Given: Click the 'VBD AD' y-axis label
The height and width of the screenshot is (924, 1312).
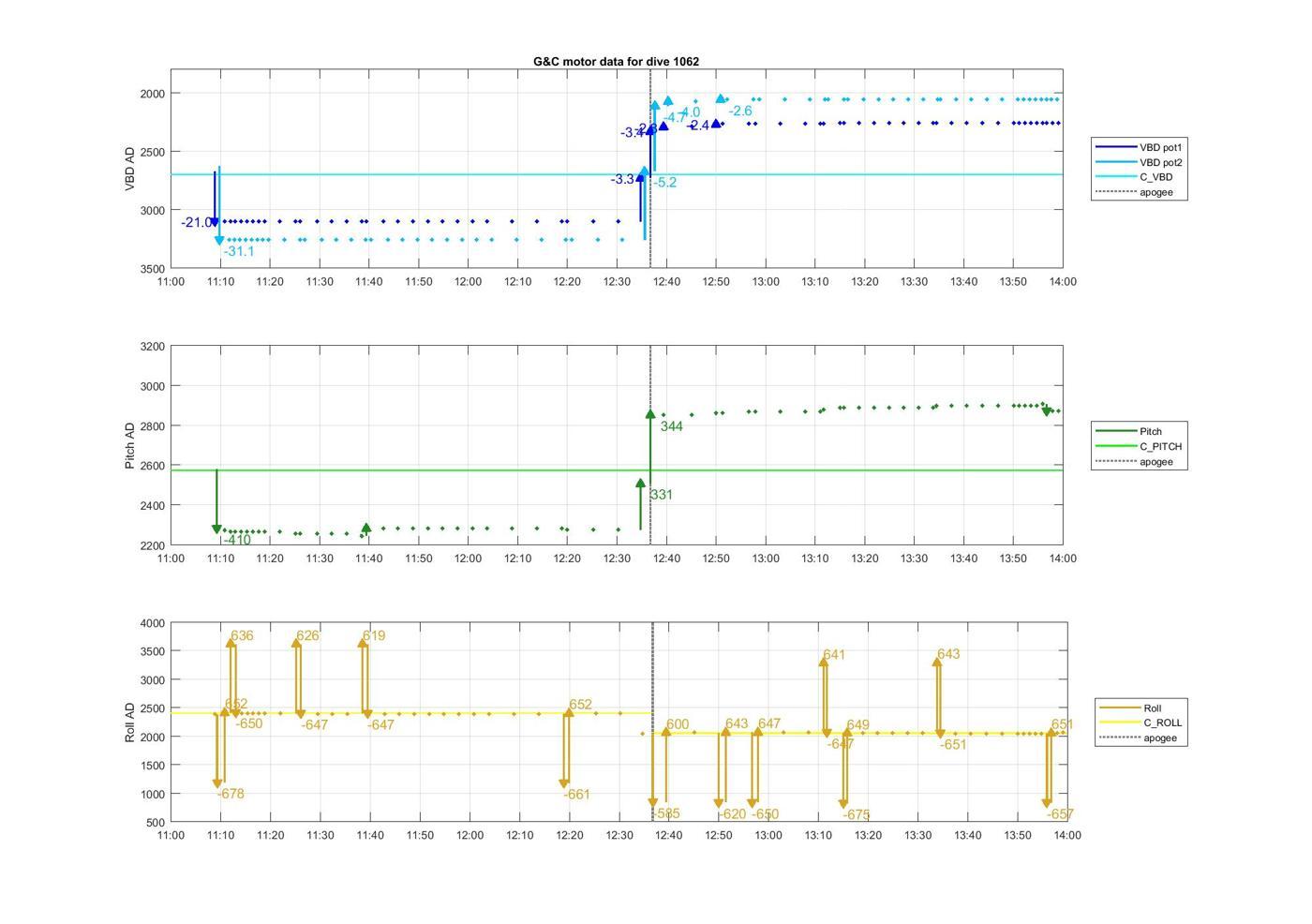Looking at the screenshot, I should click(x=130, y=169).
